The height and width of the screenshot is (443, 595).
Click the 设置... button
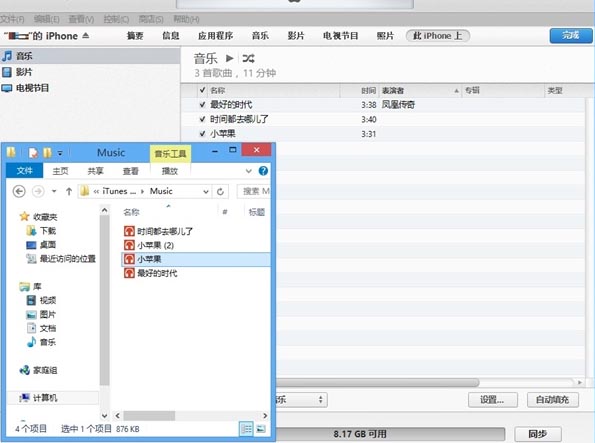[493, 400]
